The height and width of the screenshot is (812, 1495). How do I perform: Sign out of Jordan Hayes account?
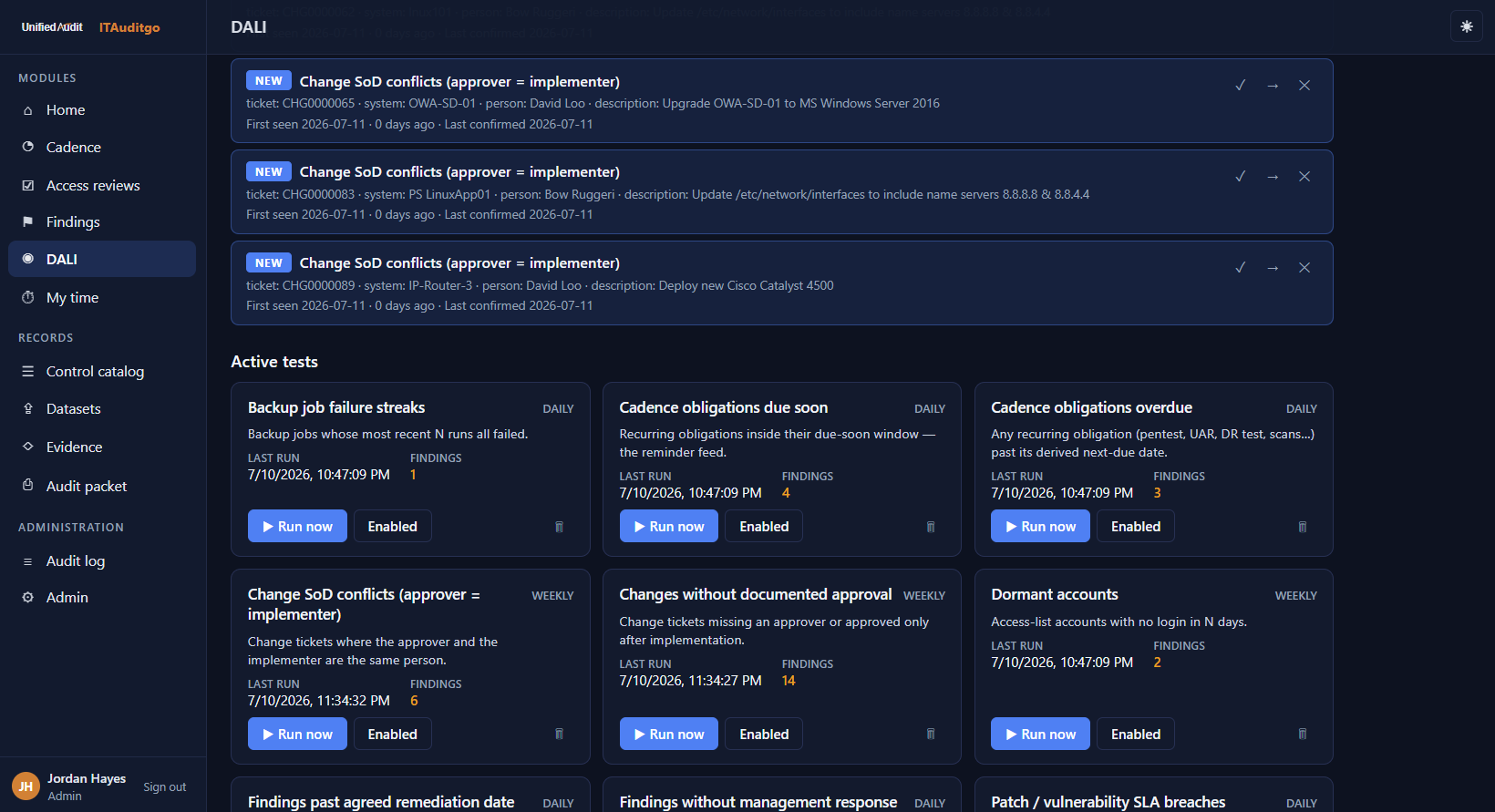point(164,786)
